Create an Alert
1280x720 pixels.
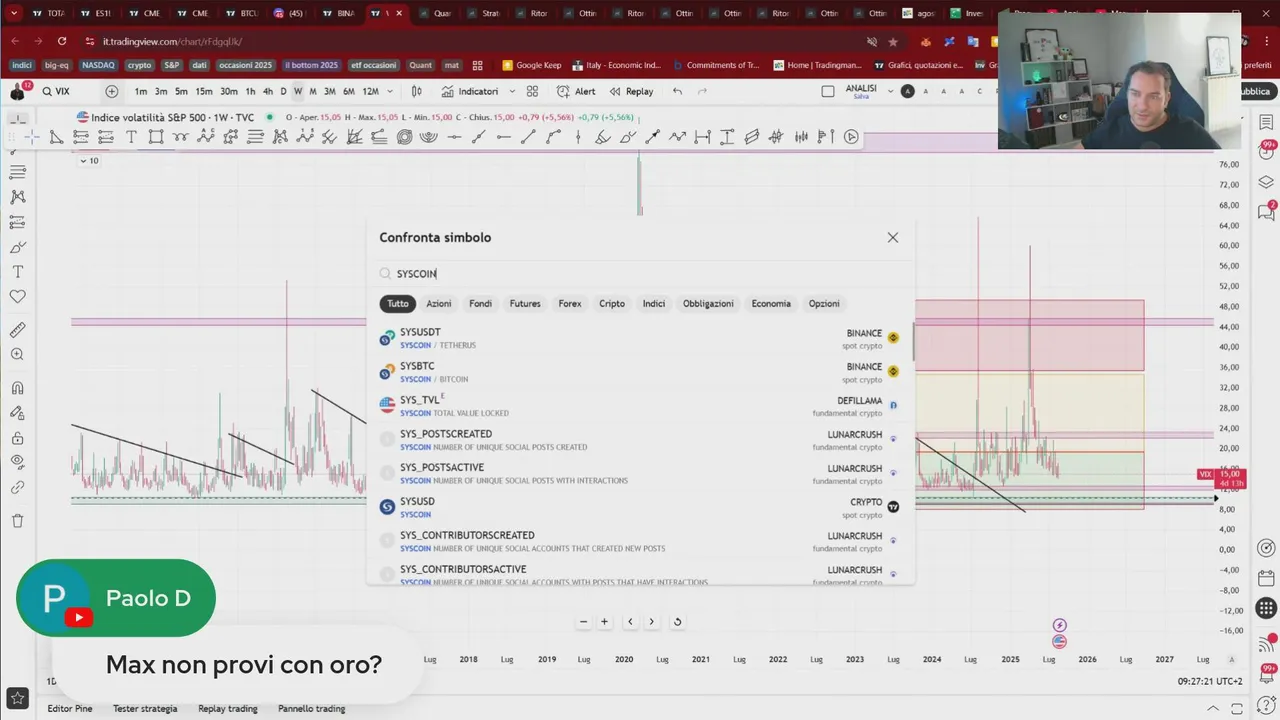pos(577,91)
